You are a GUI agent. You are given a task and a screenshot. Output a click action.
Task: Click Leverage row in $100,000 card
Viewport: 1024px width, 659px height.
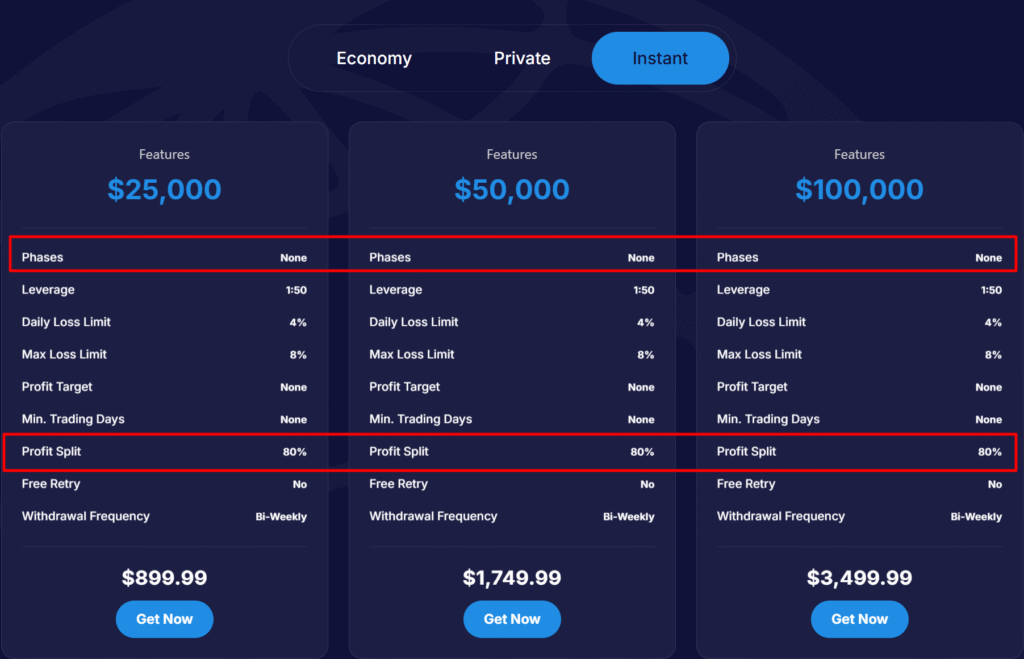point(859,289)
